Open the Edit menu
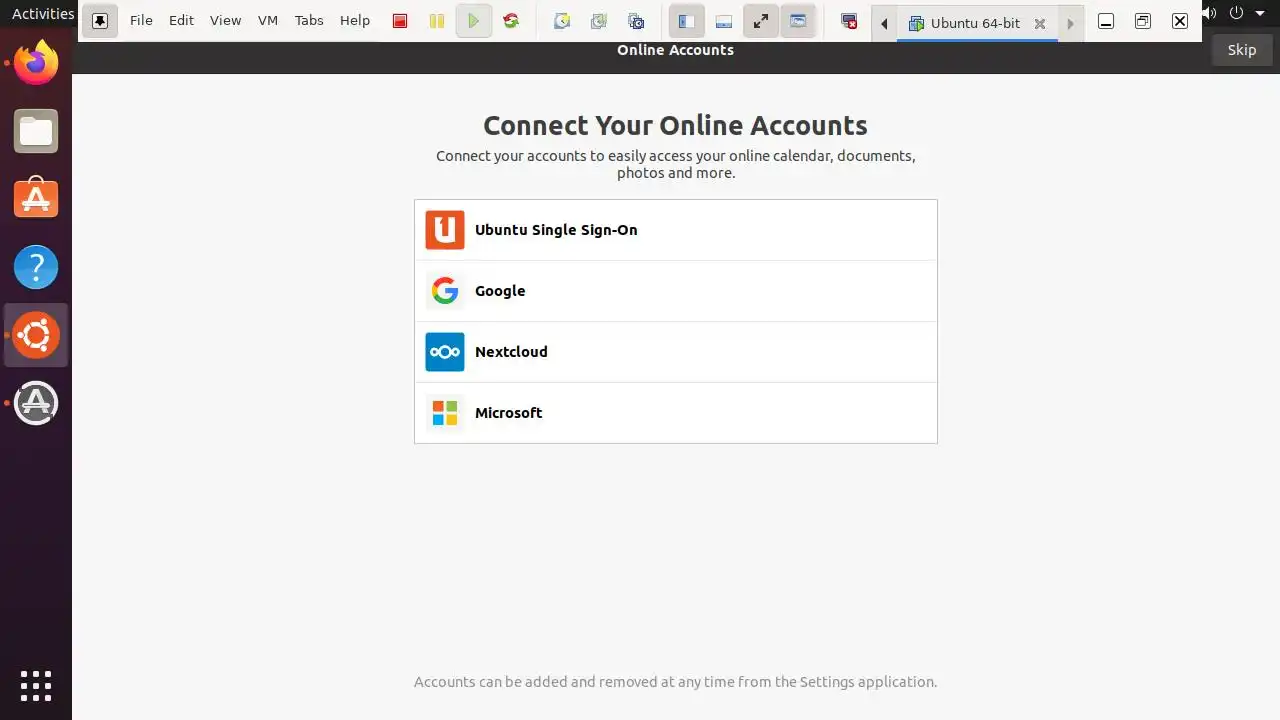The image size is (1280, 720). click(x=181, y=20)
